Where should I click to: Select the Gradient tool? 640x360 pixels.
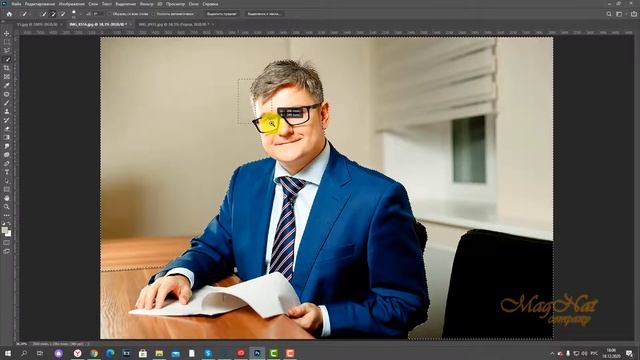pos(7,138)
